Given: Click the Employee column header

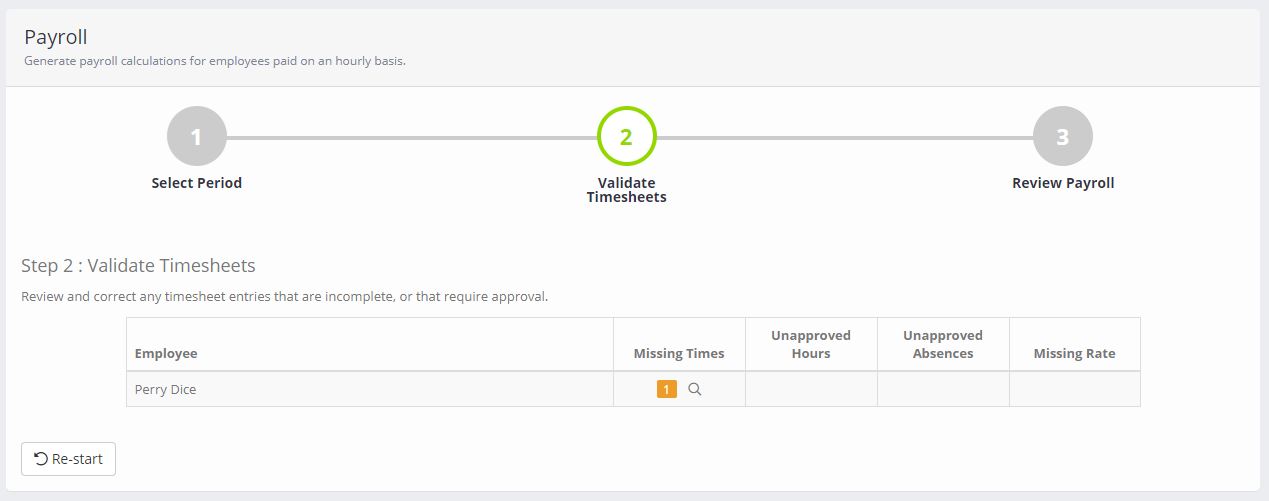Looking at the screenshot, I should [x=166, y=353].
